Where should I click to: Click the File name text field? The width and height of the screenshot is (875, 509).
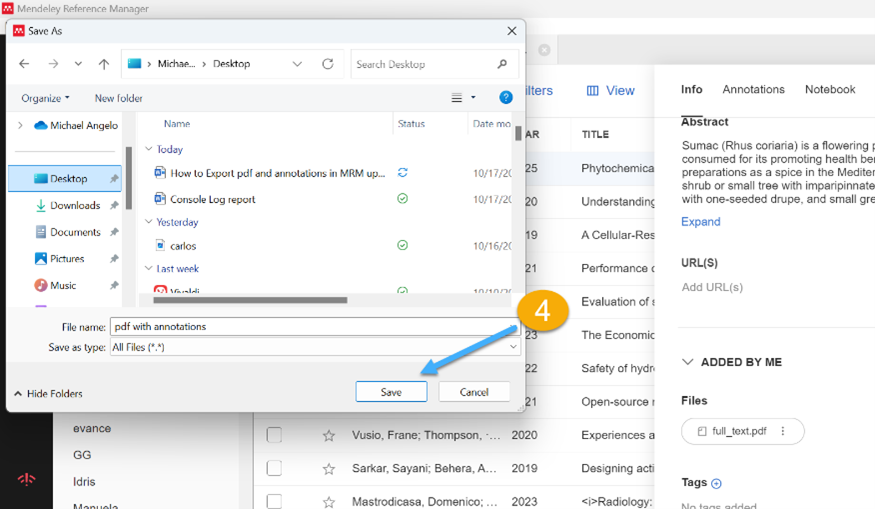[315, 327]
